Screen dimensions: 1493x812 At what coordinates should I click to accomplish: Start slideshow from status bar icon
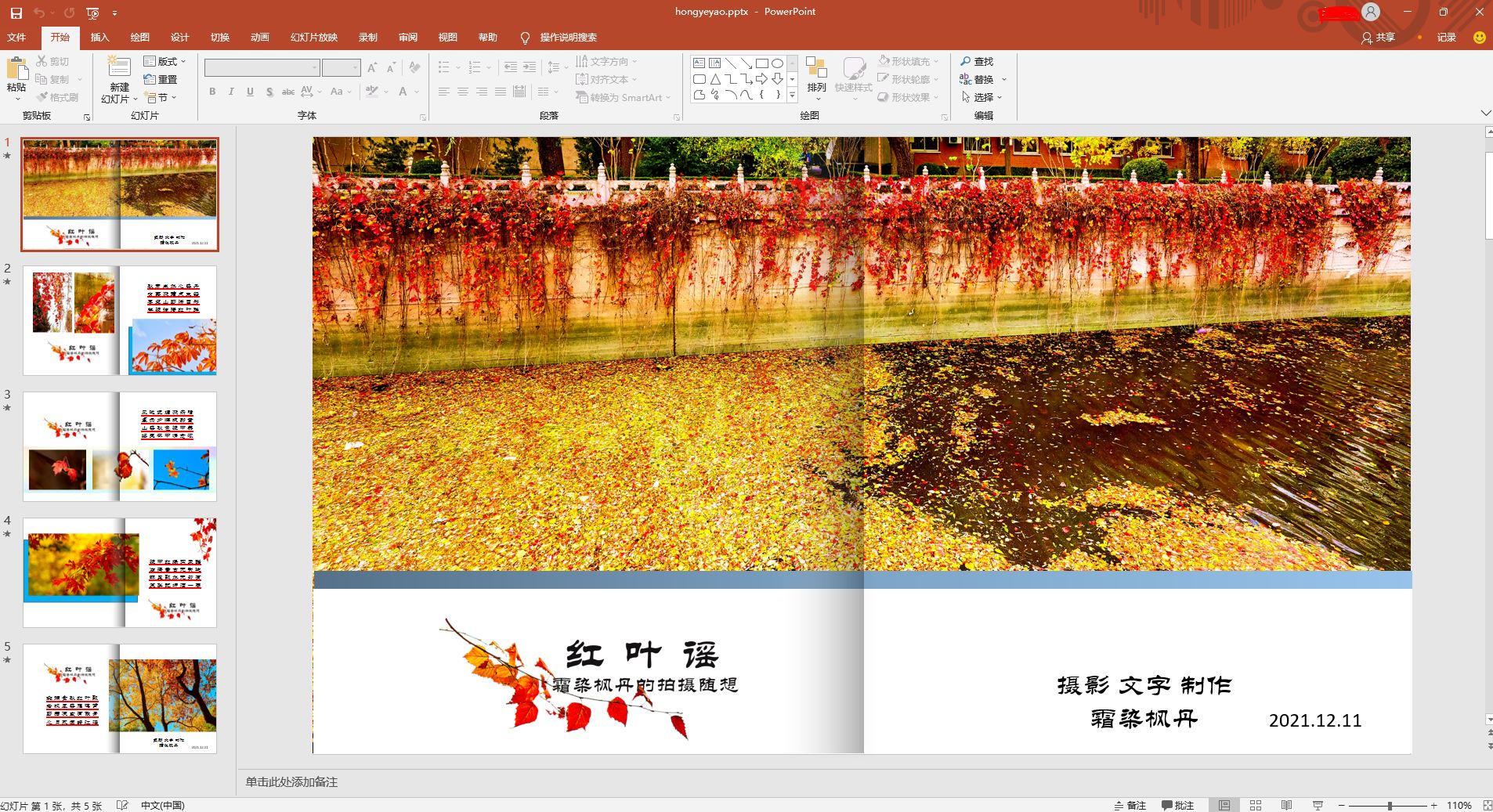pos(1318,805)
